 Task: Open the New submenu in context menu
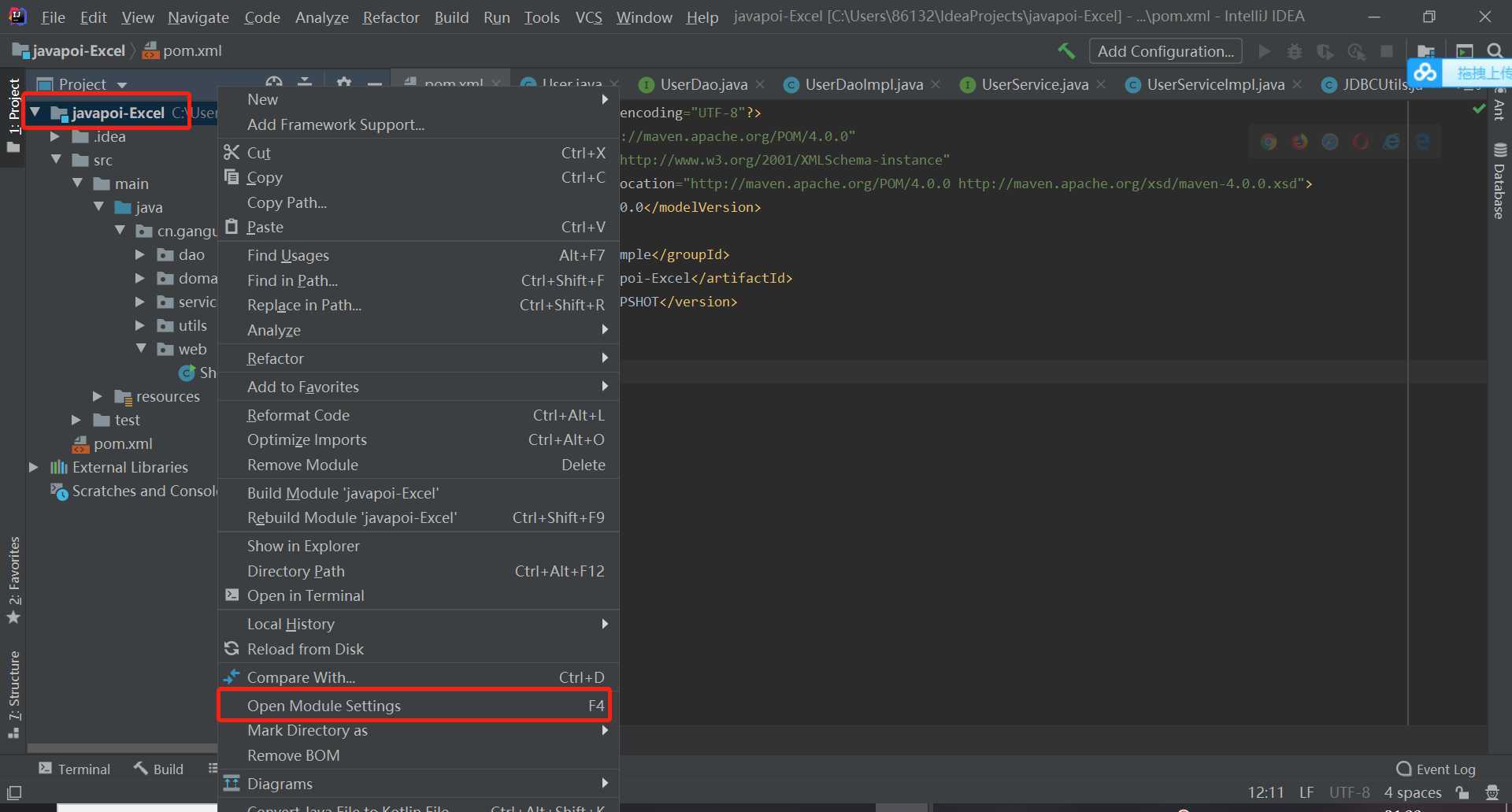[417, 99]
